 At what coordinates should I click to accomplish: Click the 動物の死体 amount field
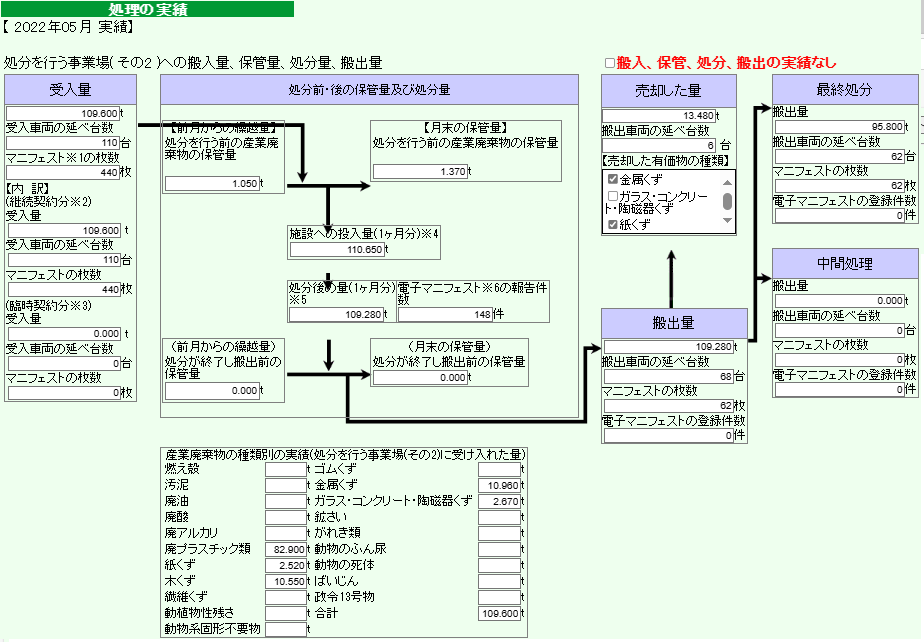(499, 565)
